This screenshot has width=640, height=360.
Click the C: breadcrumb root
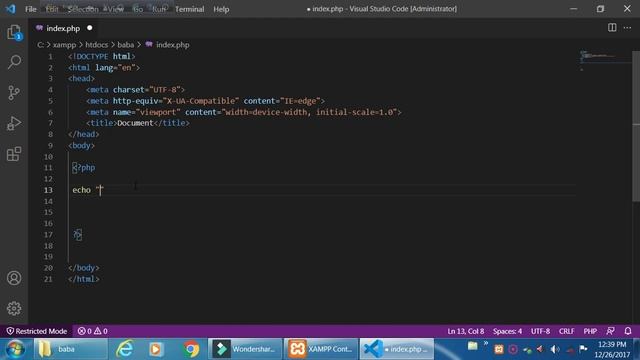(40, 45)
